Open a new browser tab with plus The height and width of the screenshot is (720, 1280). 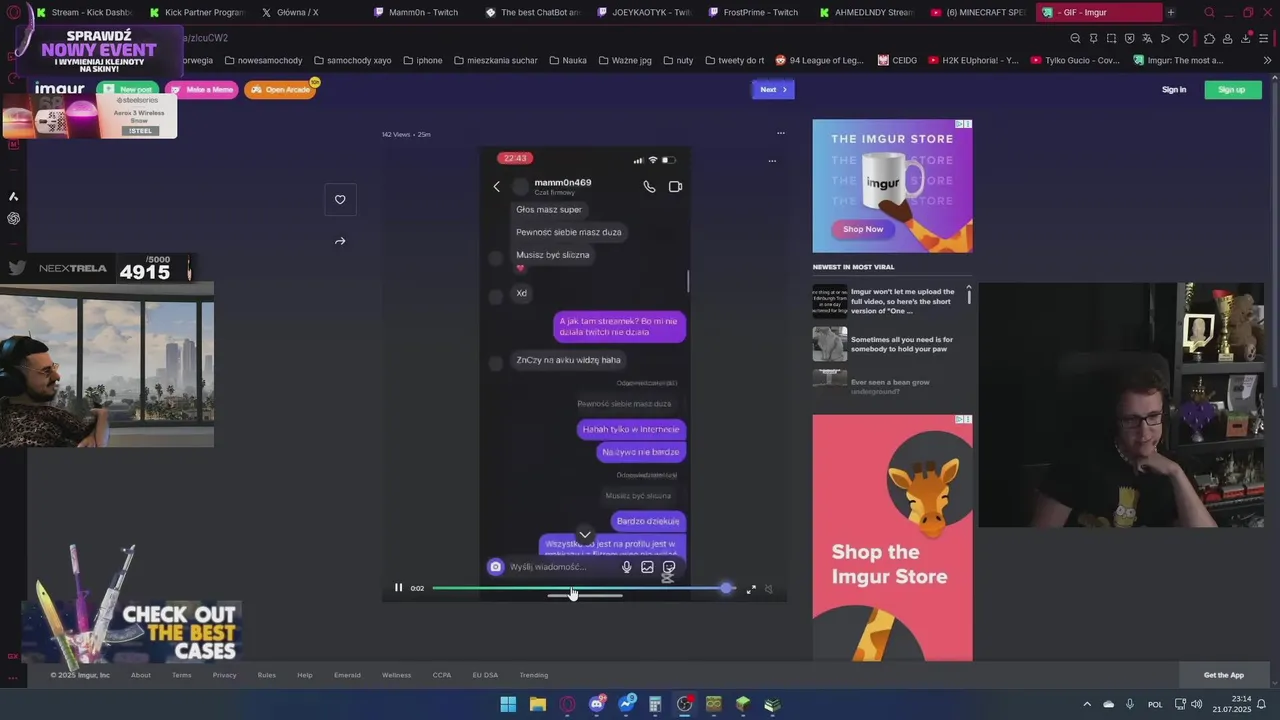click(x=1171, y=13)
